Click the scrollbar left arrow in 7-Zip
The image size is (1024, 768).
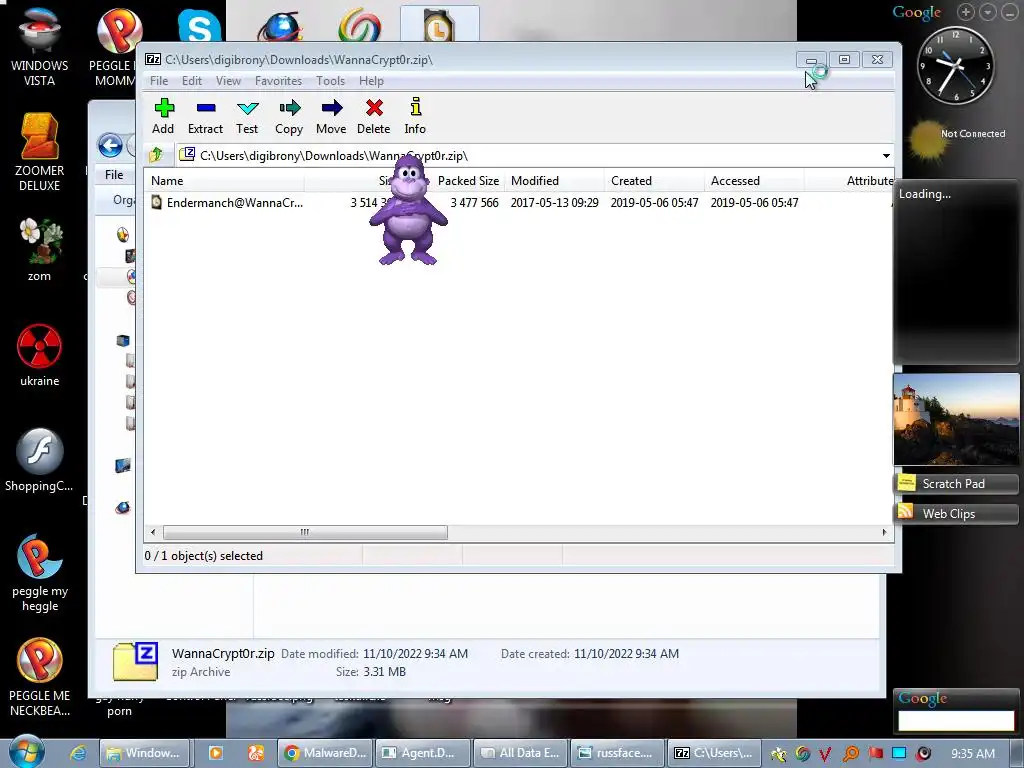tap(153, 532)
